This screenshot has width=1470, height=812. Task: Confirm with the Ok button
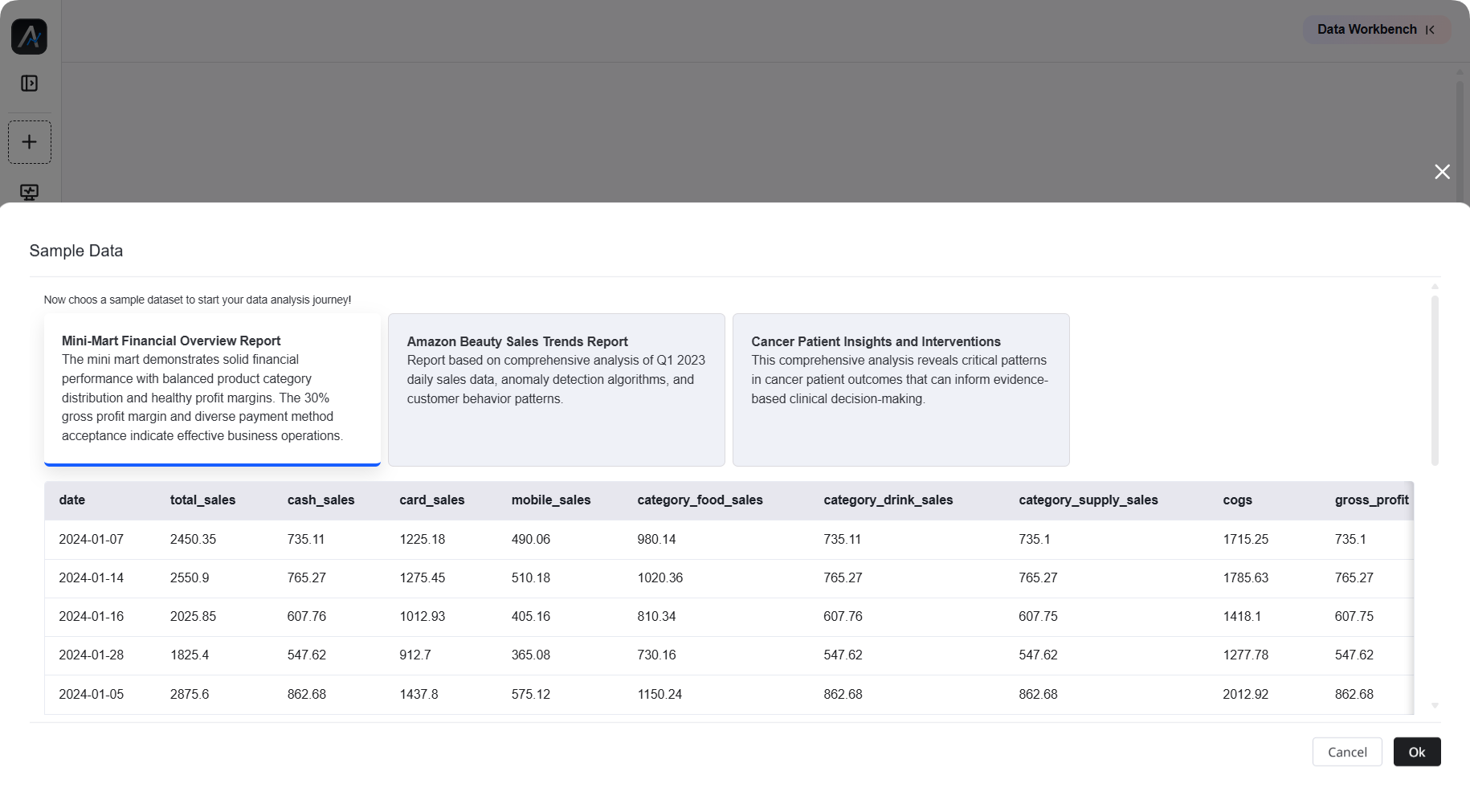click(1416, 752)
